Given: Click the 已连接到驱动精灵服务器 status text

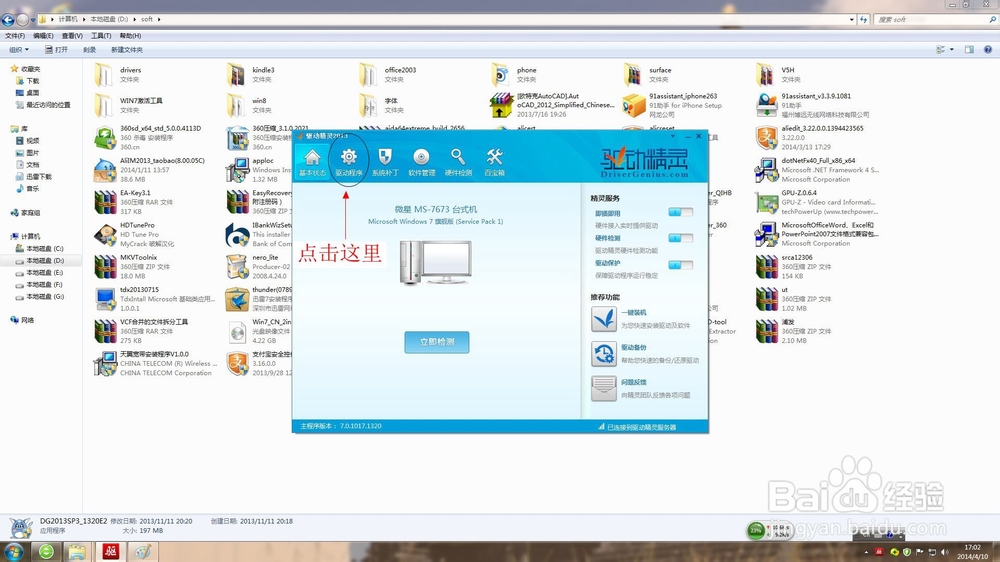Looking at the screenshot, I should point(641,427).
